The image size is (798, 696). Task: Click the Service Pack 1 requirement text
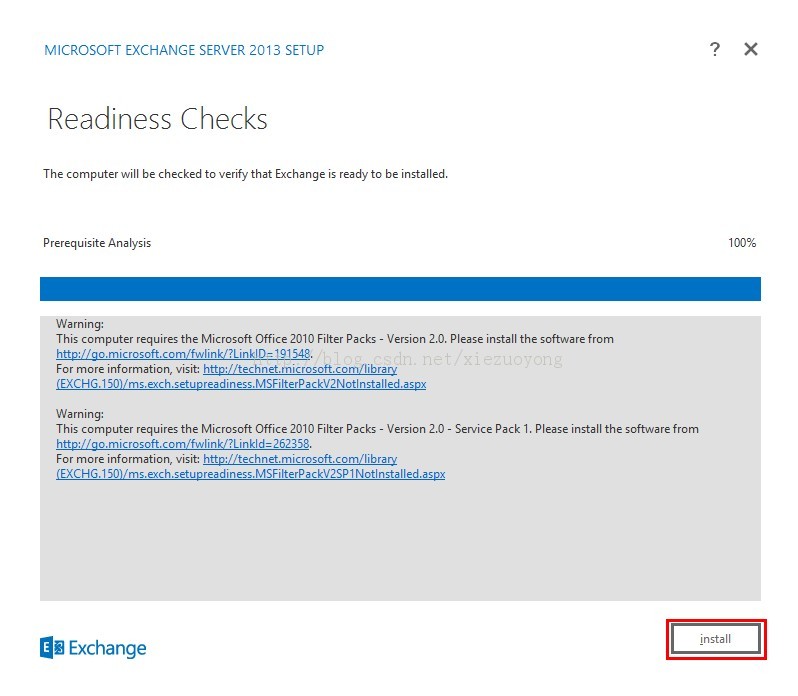378,429
